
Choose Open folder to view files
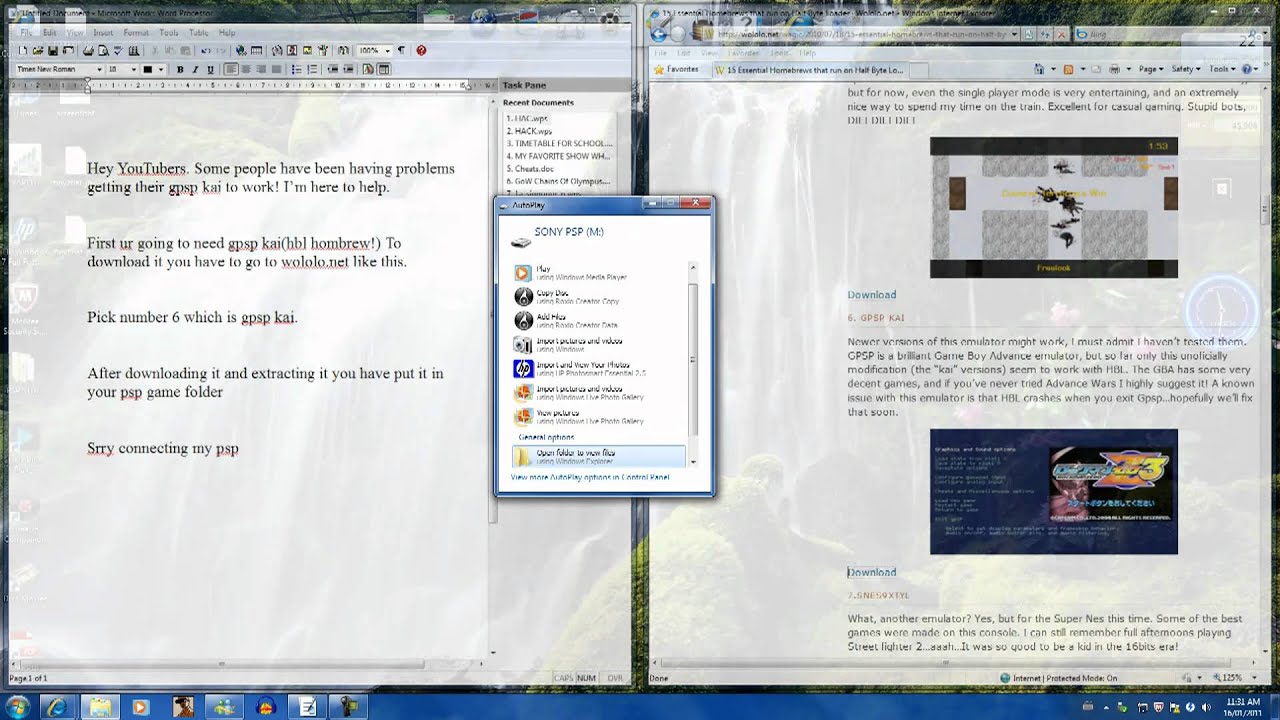(x=598, y=456)
